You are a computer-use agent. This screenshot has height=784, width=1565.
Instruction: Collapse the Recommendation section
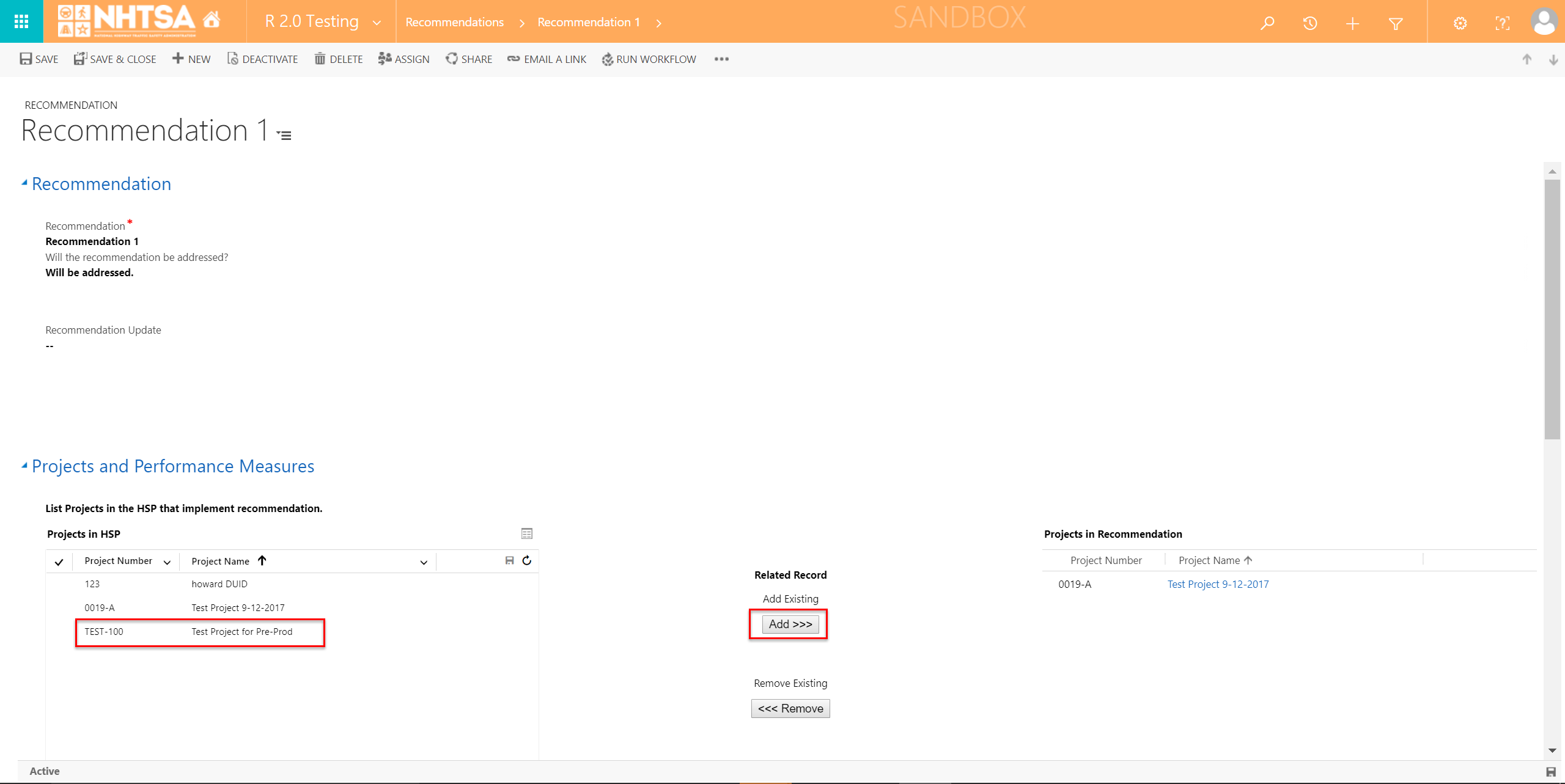(24, 183)
